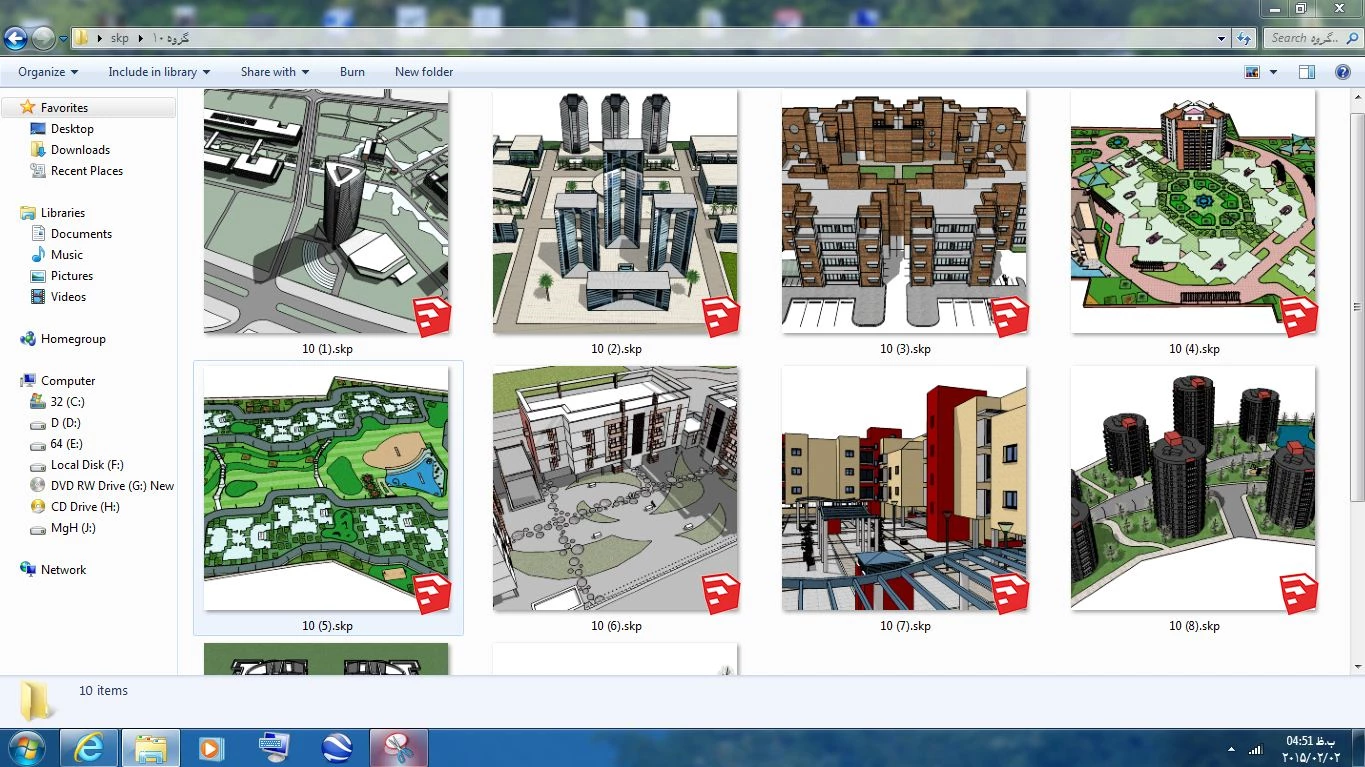The height and width of the screenshot is (767, 1365).
Task: Open the Windows Start button
Action: coord(25,747)
